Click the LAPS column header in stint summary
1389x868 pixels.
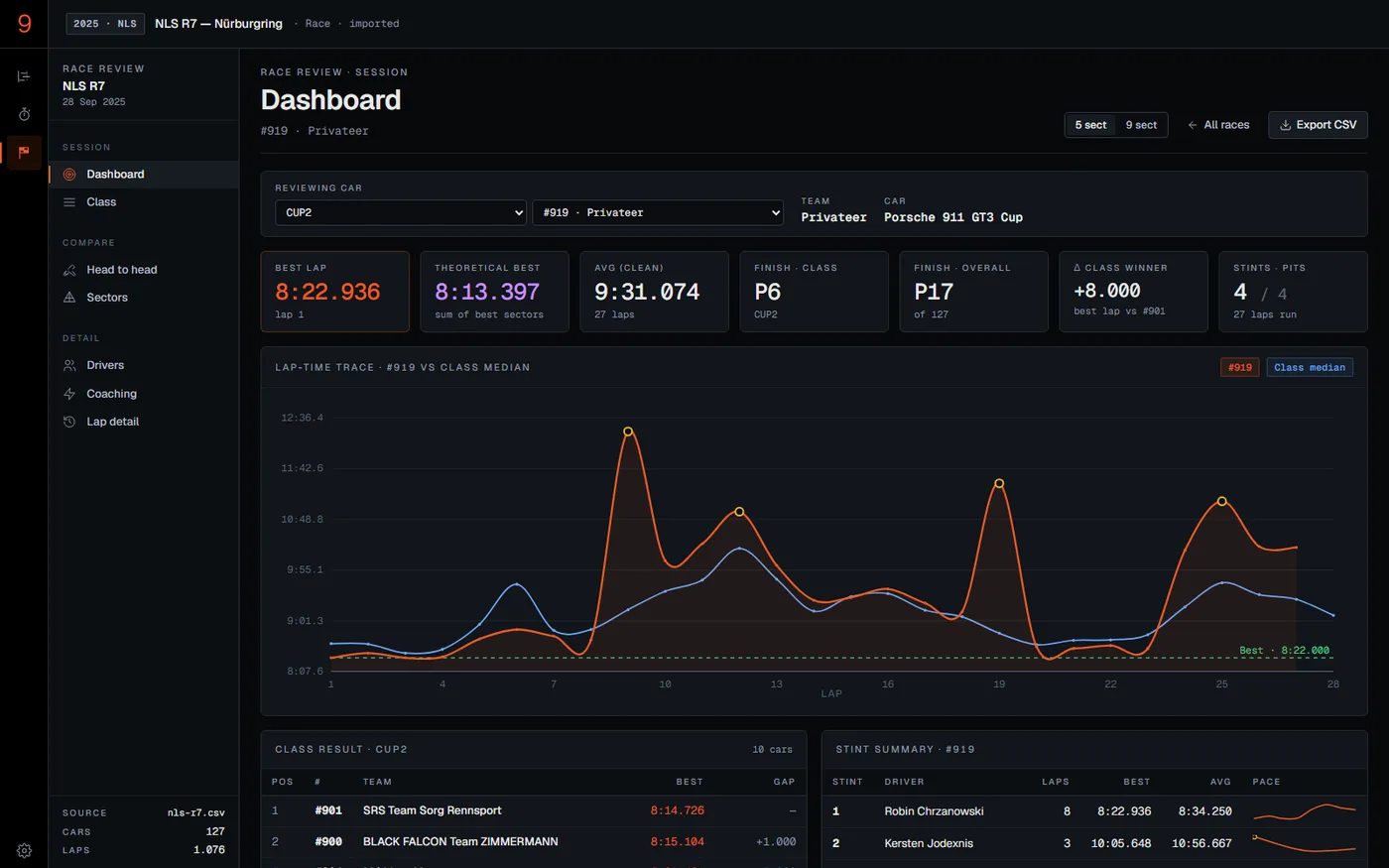(x=1056, y=782)
